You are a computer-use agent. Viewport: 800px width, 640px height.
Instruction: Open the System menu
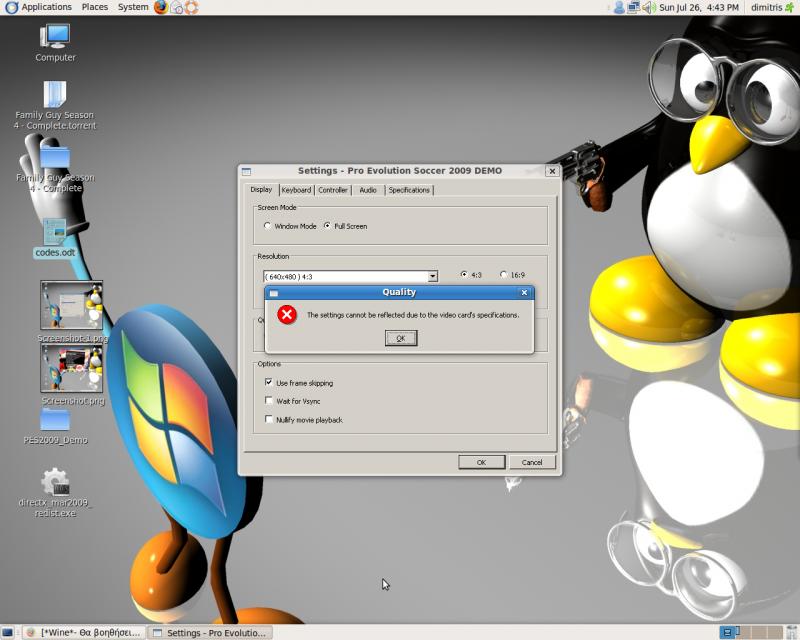133,7
